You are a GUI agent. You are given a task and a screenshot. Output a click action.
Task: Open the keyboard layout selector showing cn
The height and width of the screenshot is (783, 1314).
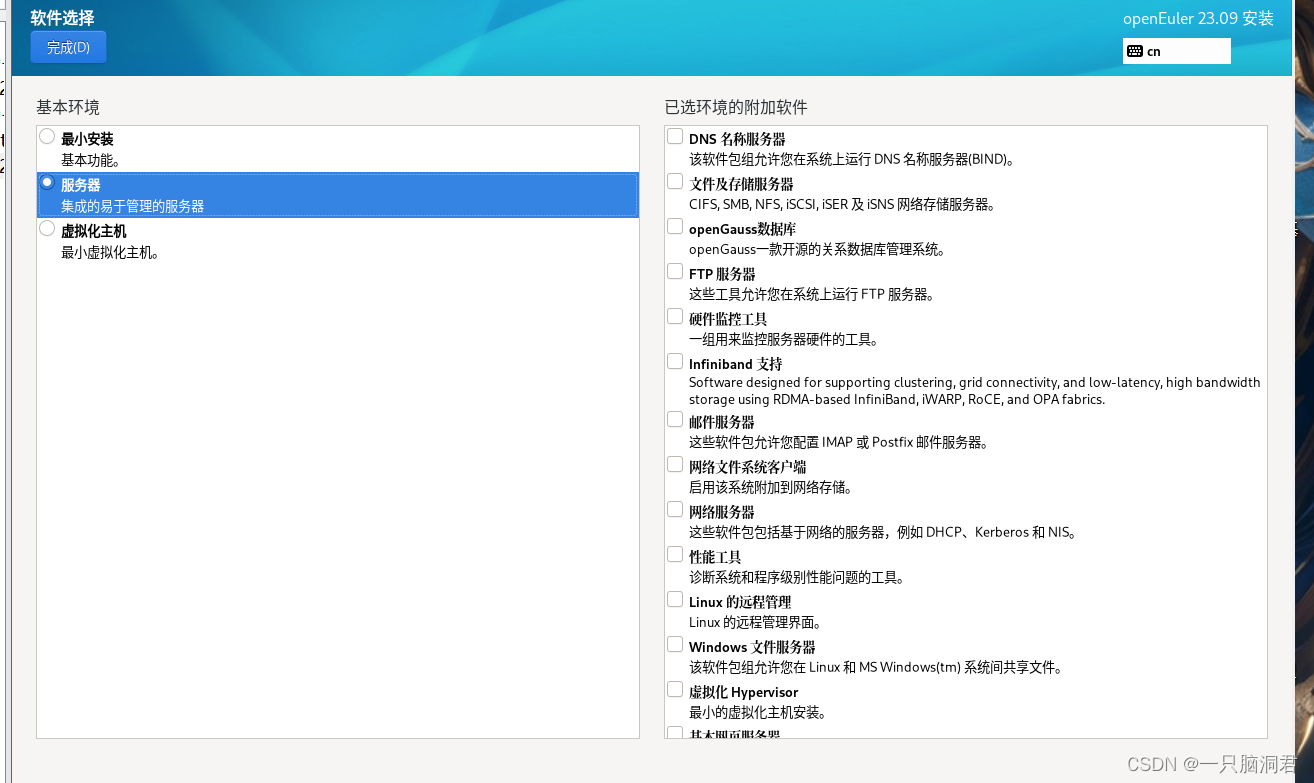[1176, 50]
